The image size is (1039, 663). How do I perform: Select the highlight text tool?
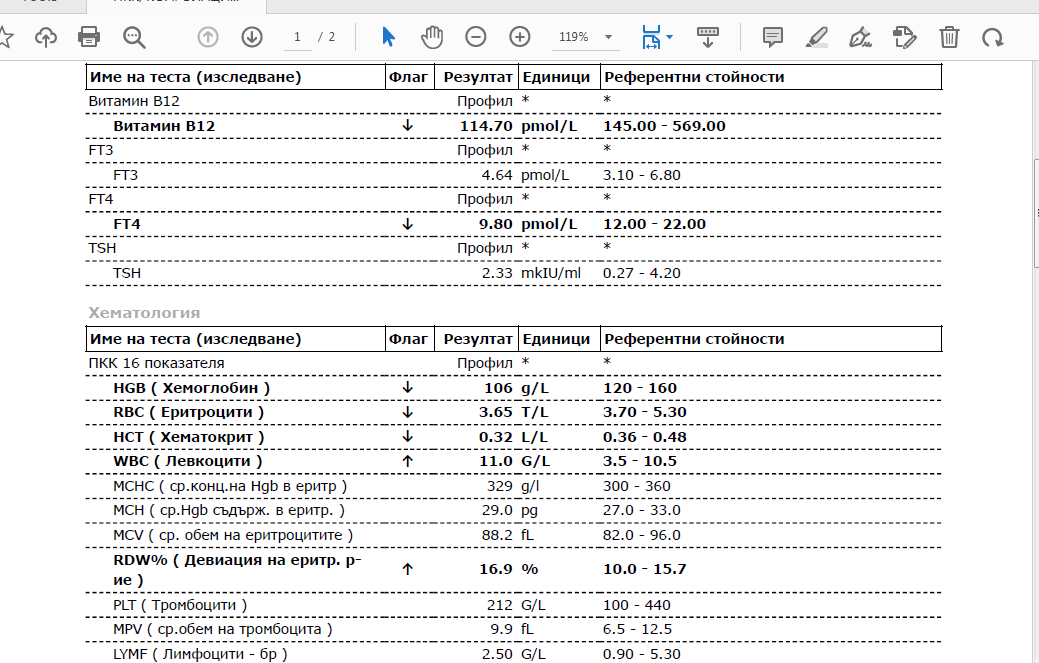pyautogui.click(x=817, y=37)
